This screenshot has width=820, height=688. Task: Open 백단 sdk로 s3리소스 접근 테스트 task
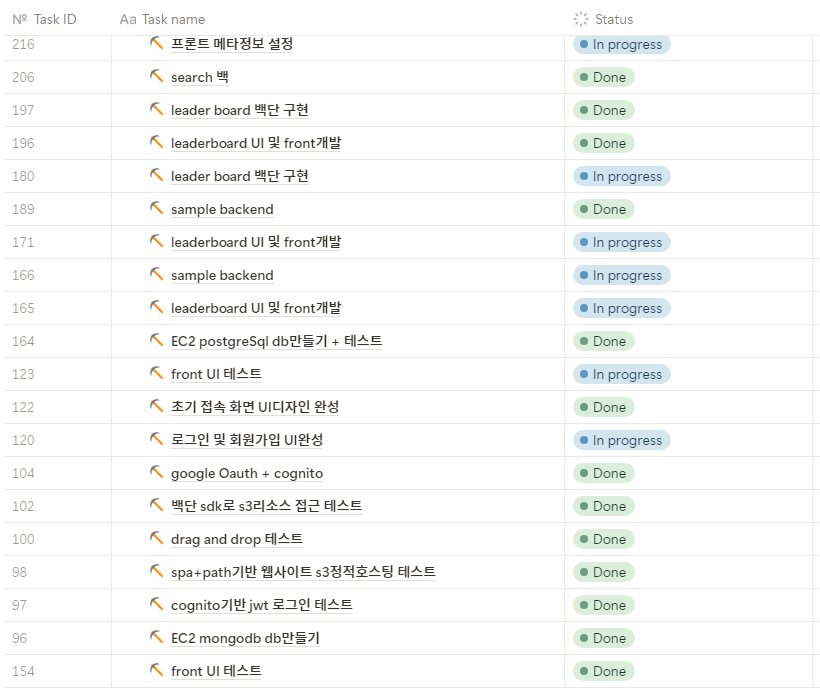point(266,506)
